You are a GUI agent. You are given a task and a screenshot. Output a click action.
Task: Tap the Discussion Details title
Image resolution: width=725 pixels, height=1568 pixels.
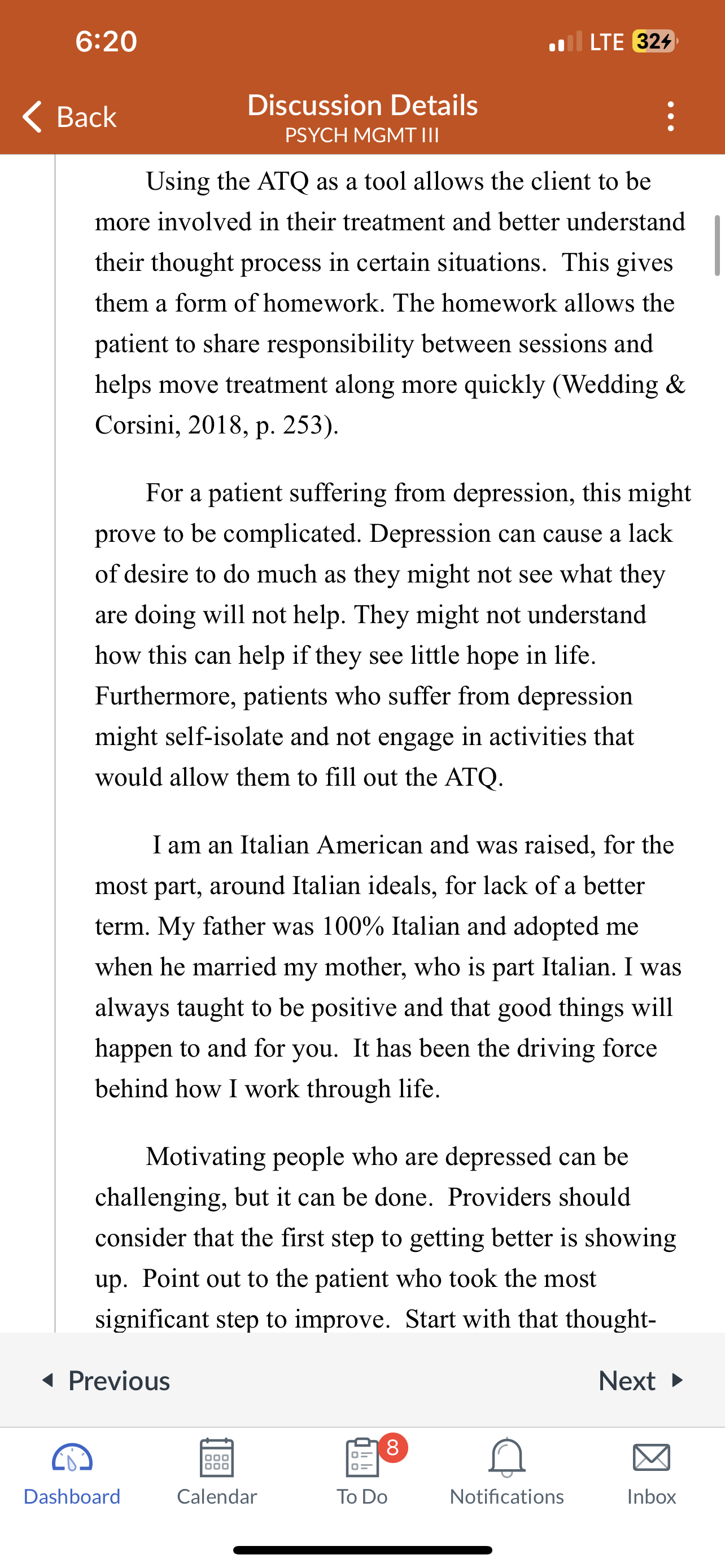[x=362, y=104]
